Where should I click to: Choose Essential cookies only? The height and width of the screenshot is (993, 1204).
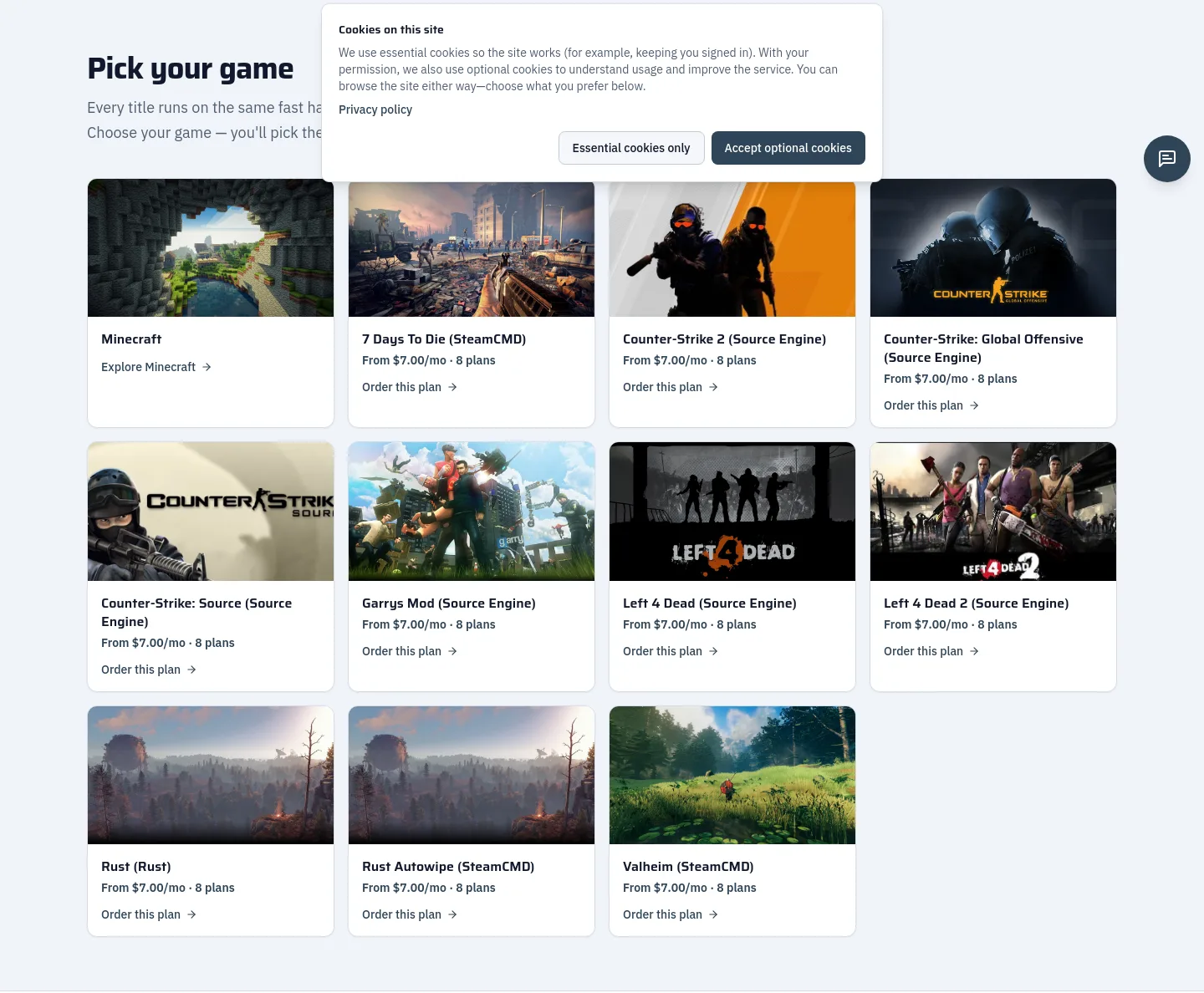click(x=631, y=148)
